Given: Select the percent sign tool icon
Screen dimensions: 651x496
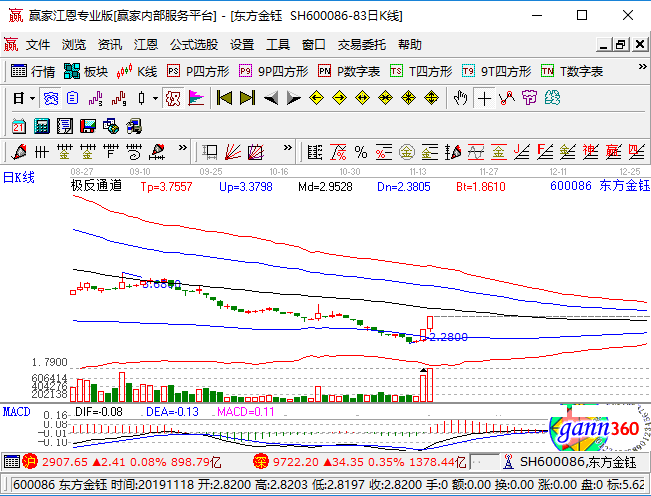Looking at the screenshot, I should (360, 151).
